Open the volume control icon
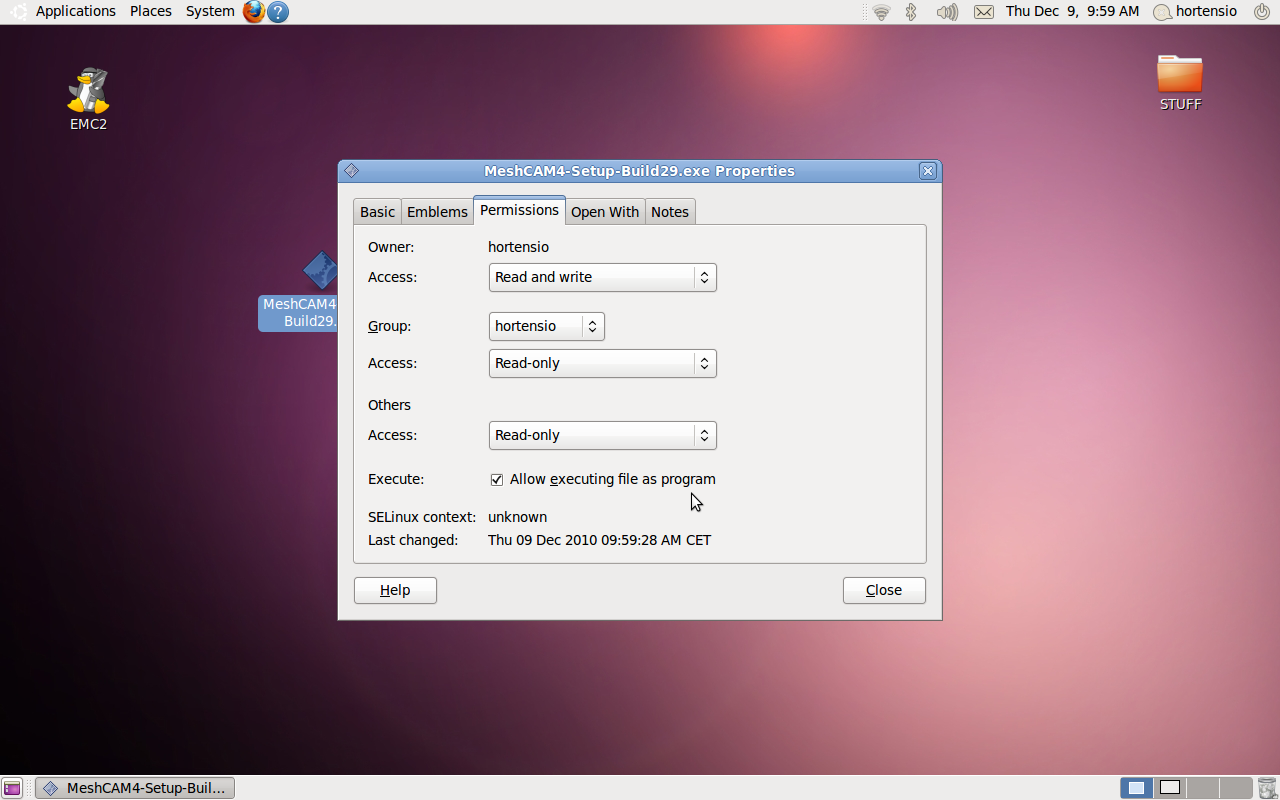The height and width of the screenshot is (800, 1280). [x=946, y=12]
